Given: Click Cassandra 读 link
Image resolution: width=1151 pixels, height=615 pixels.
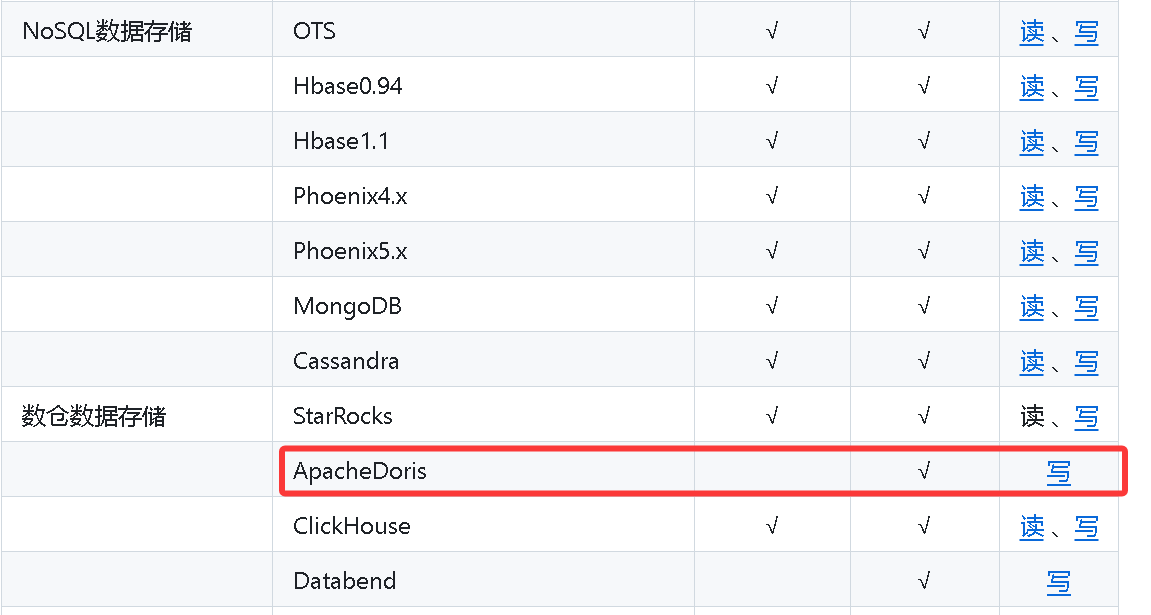Looking at the screenshot, I should click(1031, 362).
